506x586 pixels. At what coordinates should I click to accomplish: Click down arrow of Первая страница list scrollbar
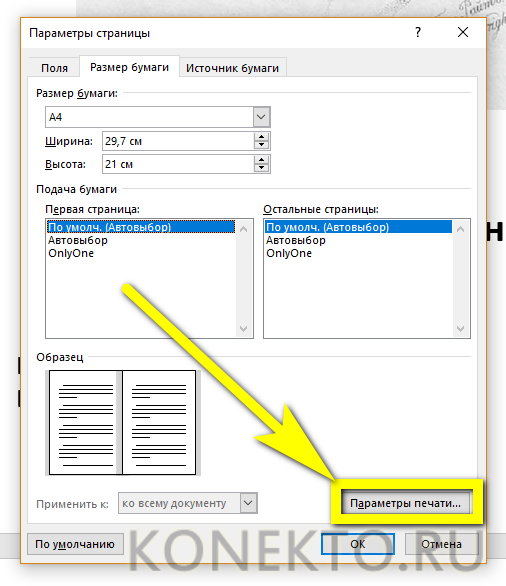click(x=244, y=329)
